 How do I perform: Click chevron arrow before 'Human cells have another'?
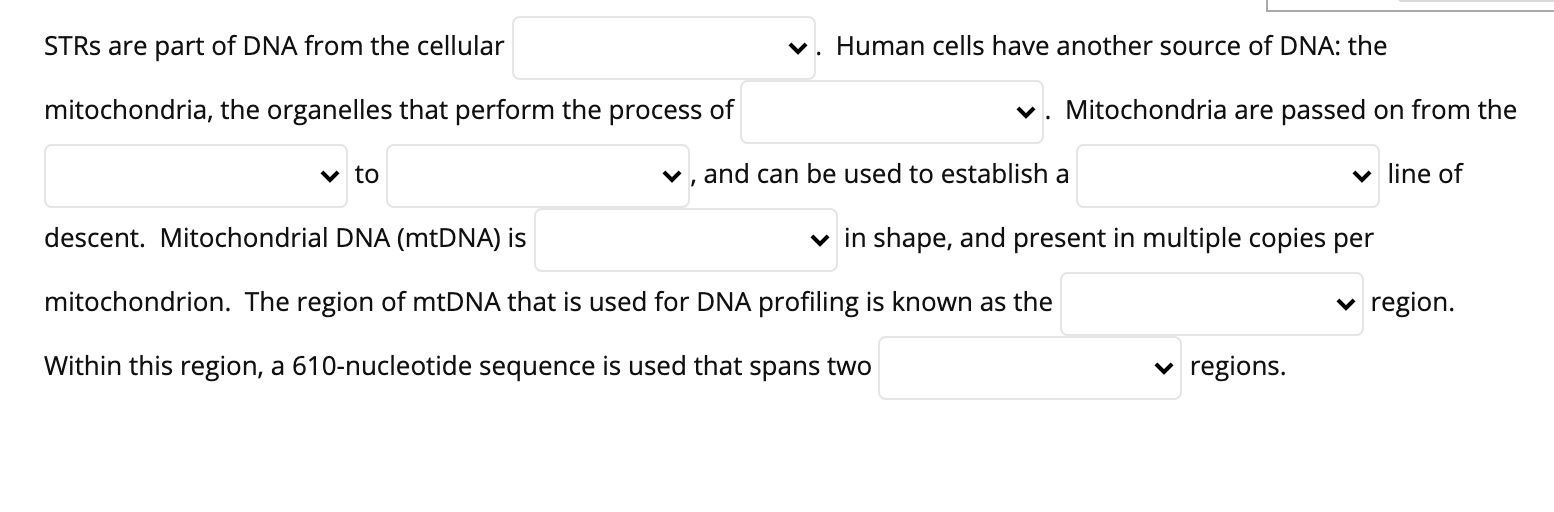(796, 47)
